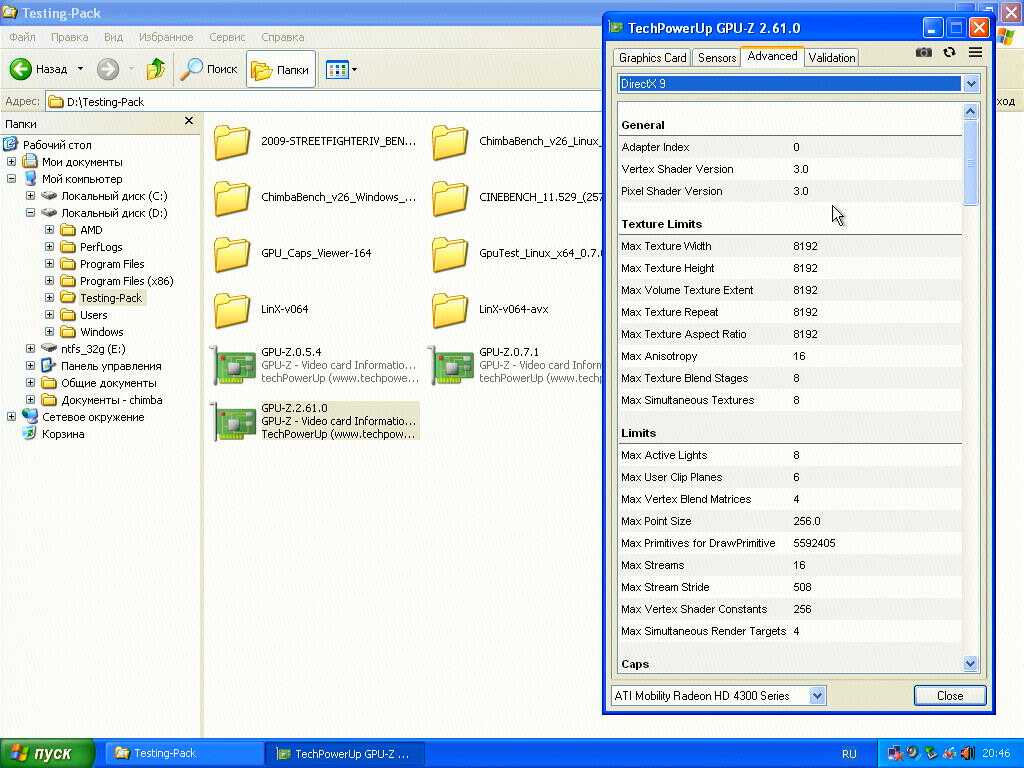Viewport: 1024px width, 768px height.
Task: Open the GPU-Z hamburger menu
Action: (x=975, y=52)
